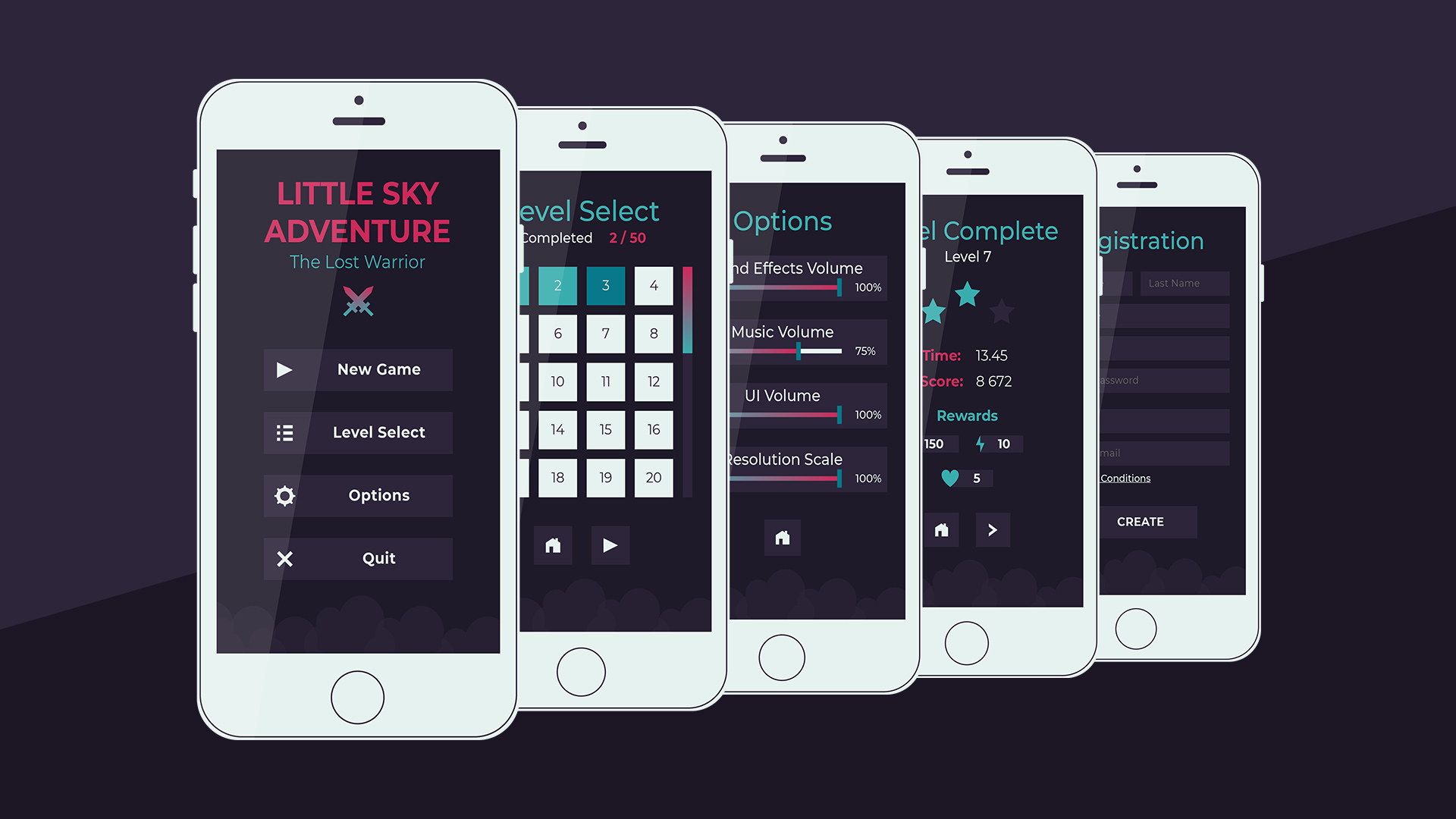Click the Home icon on Level Select screen
This screenshot has width=1456, height=819.
[553, 544]
